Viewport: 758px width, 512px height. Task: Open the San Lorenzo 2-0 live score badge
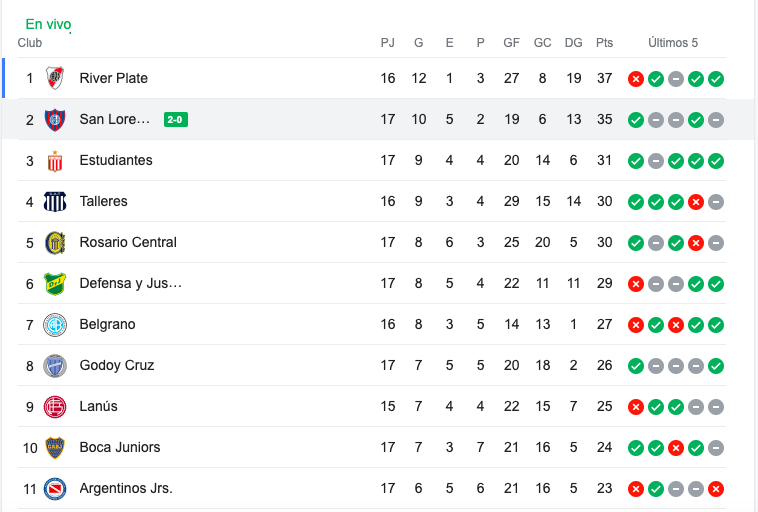[x=175, y=119]
